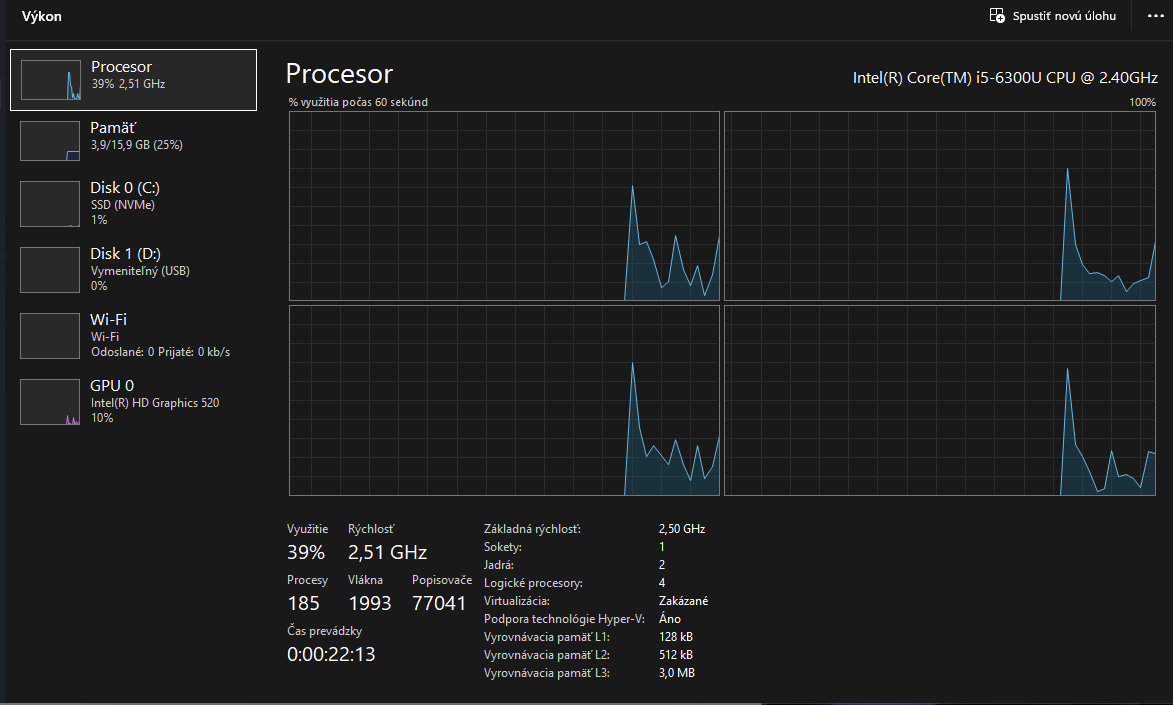The height and width of the screenshot is (705, 1173).
Task: Open the Vymeniteľný (USB) disk entry text
Action: pos(140,271)
